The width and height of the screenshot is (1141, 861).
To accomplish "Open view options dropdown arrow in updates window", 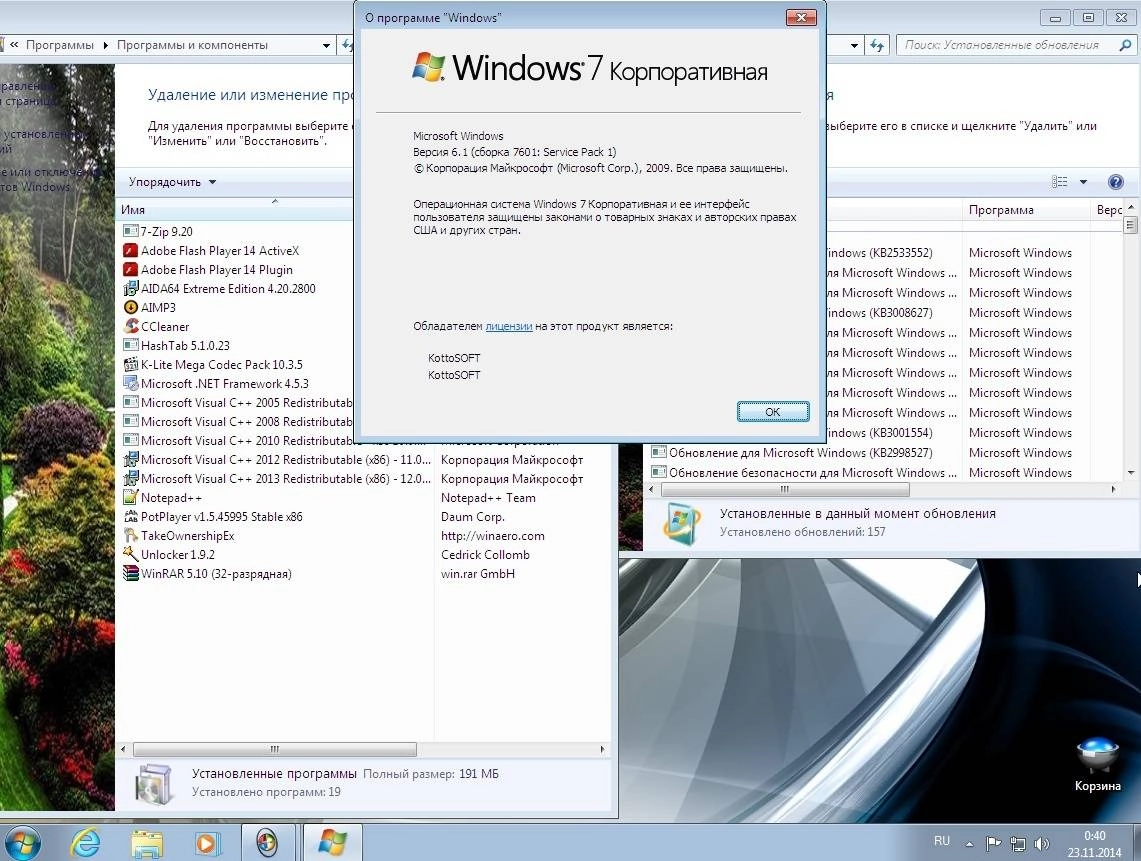I will point(1083,182).
